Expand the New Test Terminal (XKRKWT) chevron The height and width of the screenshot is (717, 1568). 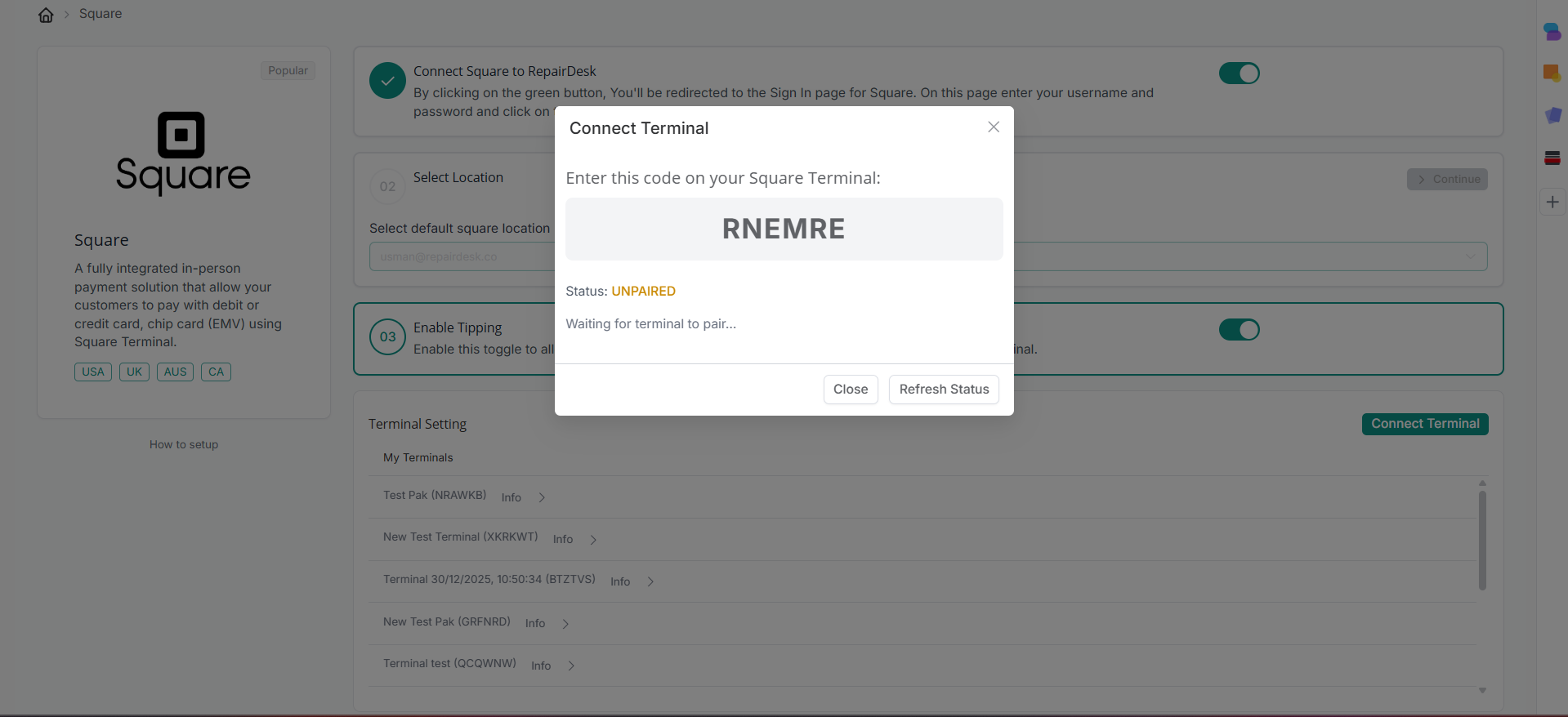[593, 540]
